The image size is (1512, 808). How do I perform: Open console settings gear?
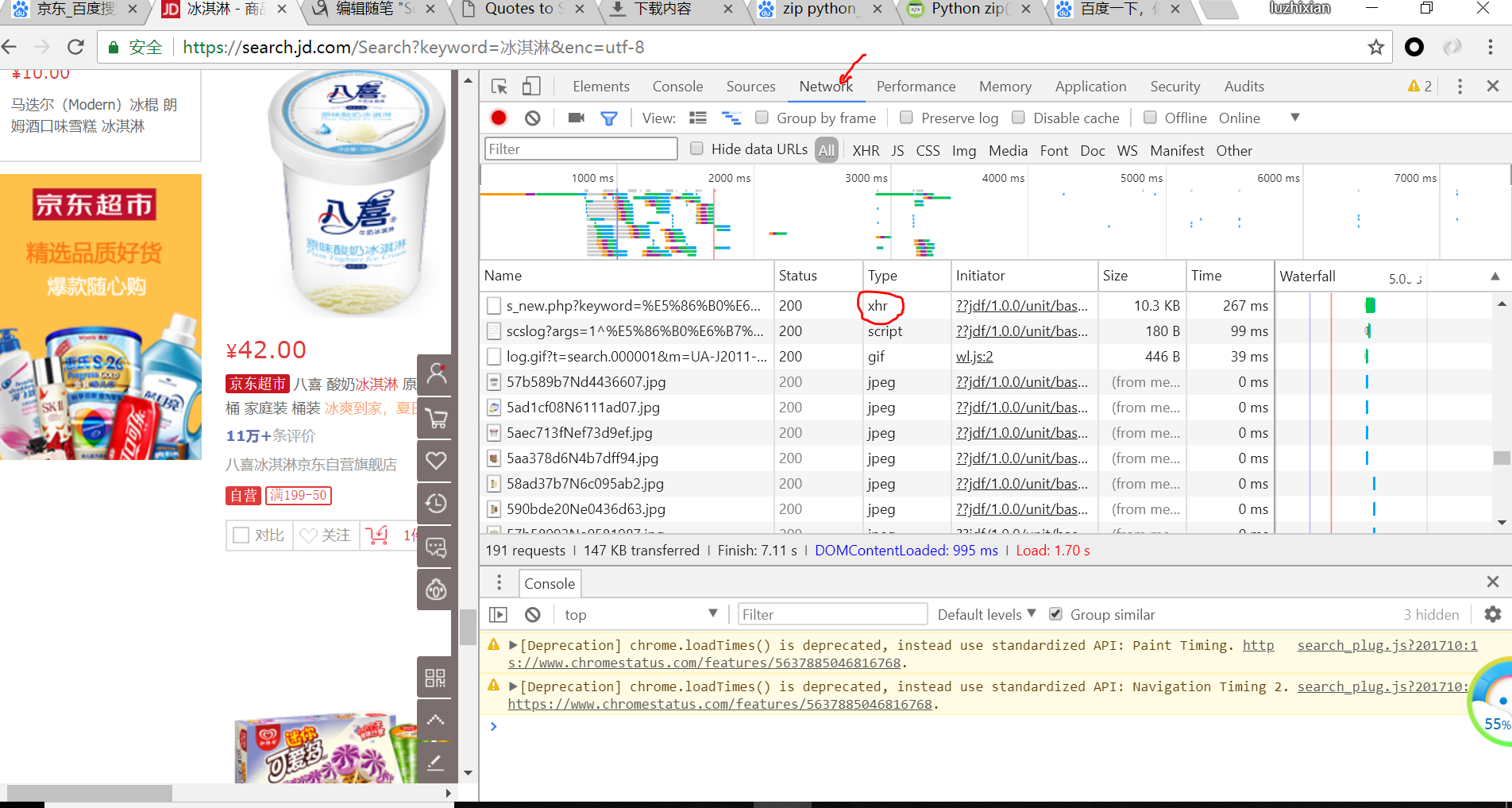pos(1493,614)
